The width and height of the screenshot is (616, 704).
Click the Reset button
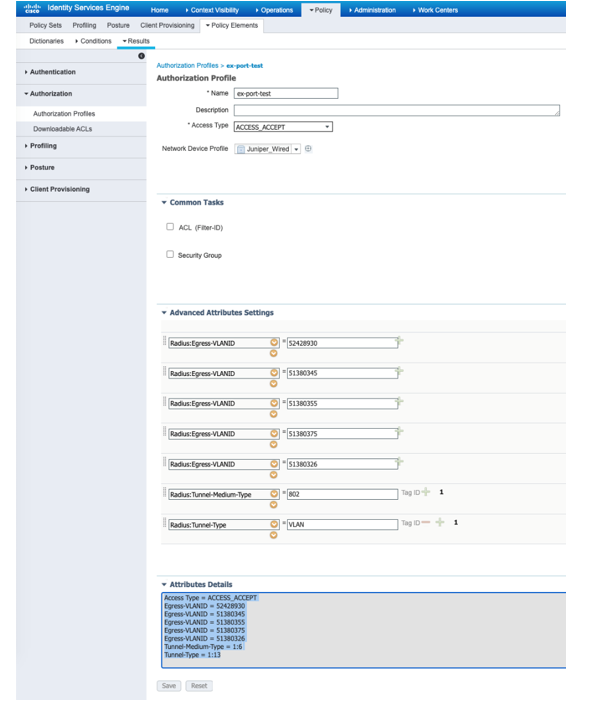coord(199,686)
